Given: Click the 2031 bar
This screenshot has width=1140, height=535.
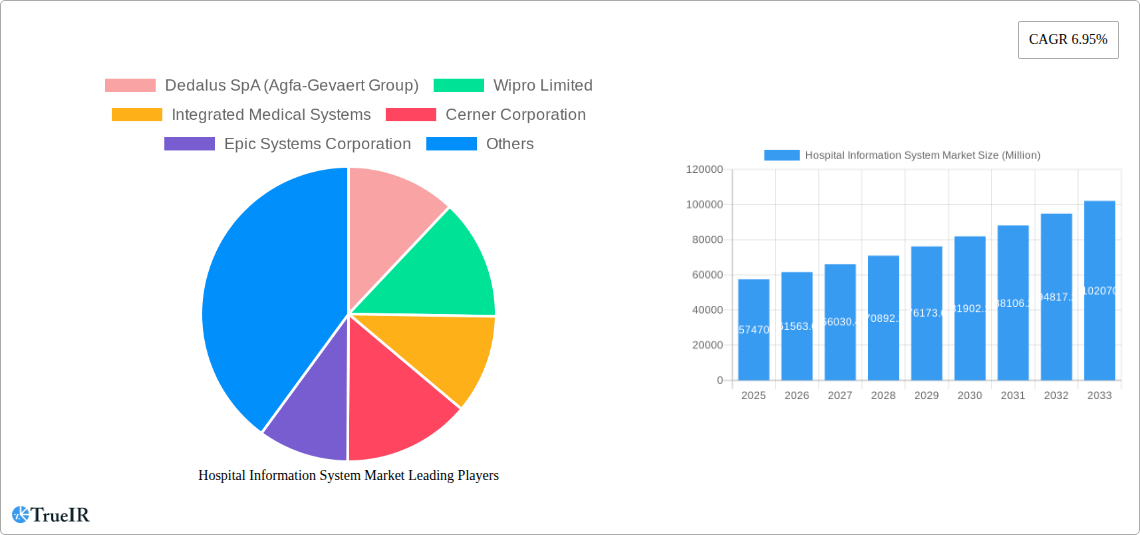Looking at the screenshot, I should 1013,302.
